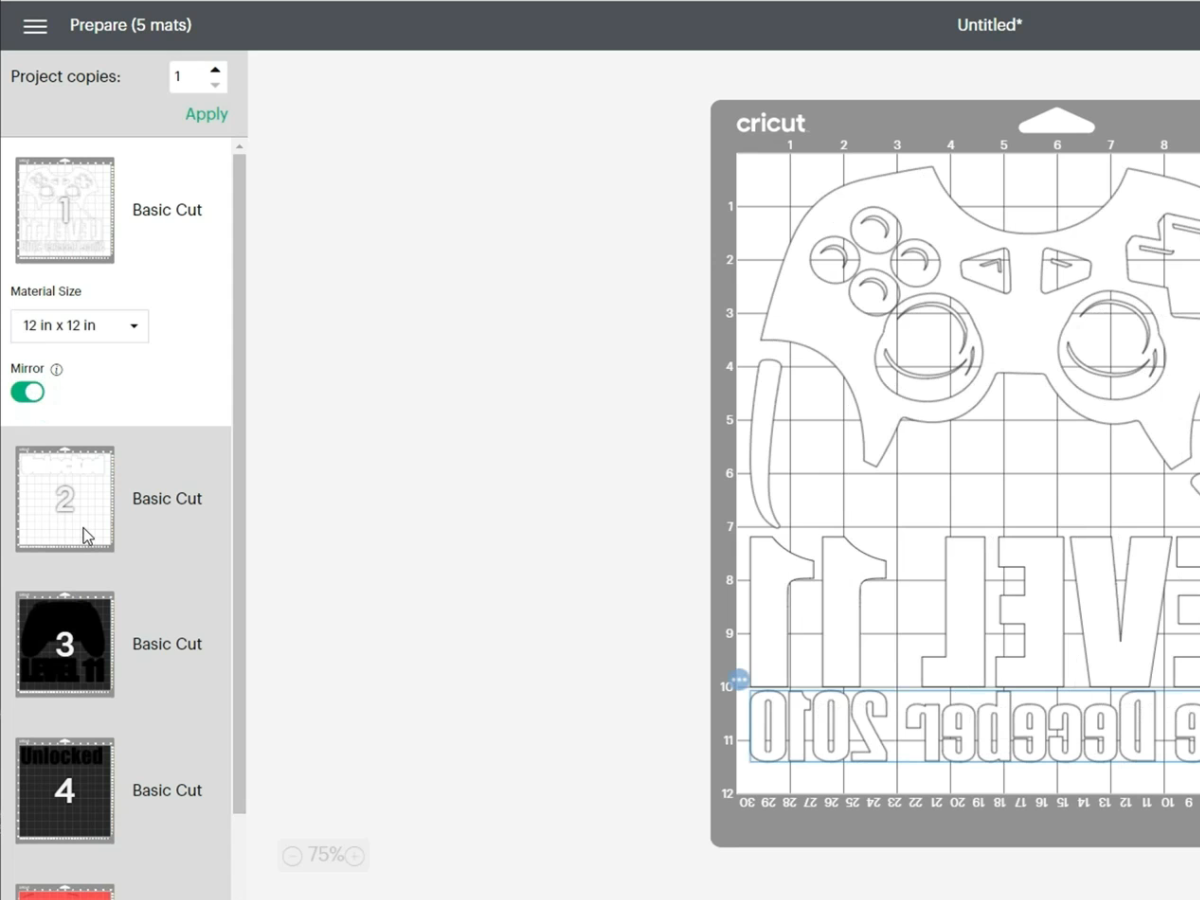This screenshot has height=900, width=1200.
Task: Click the 75% zoom level text
Action: tap(326, 855)
